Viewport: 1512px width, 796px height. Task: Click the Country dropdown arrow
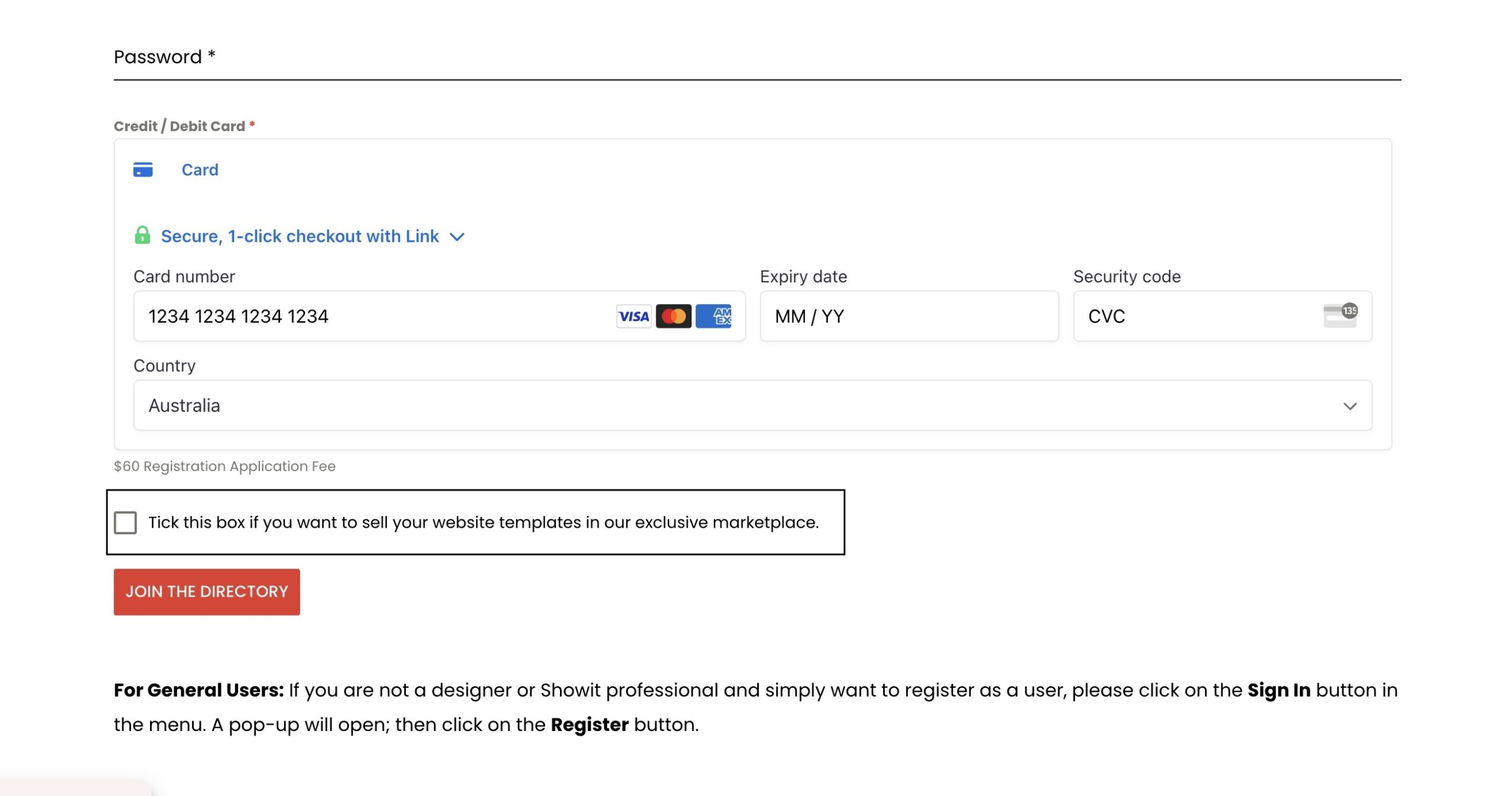click(1350, 406)
